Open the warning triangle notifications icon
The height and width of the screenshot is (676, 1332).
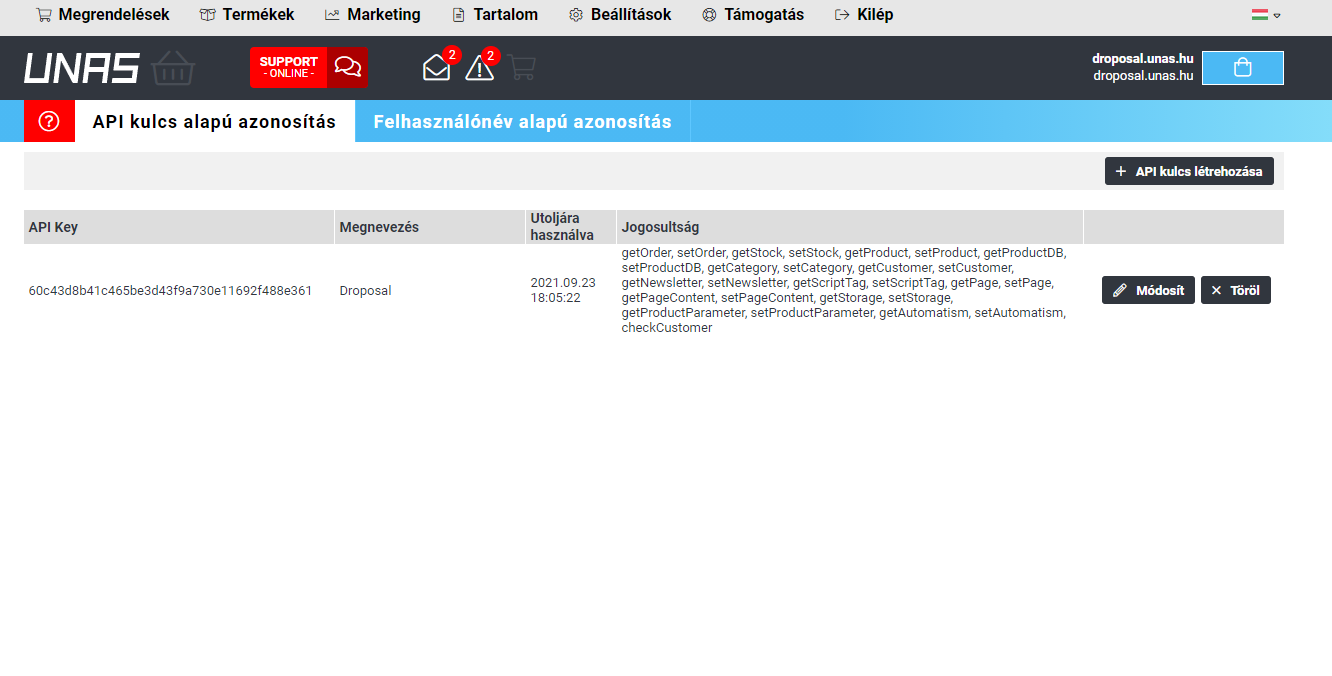(x=479, y=68)
